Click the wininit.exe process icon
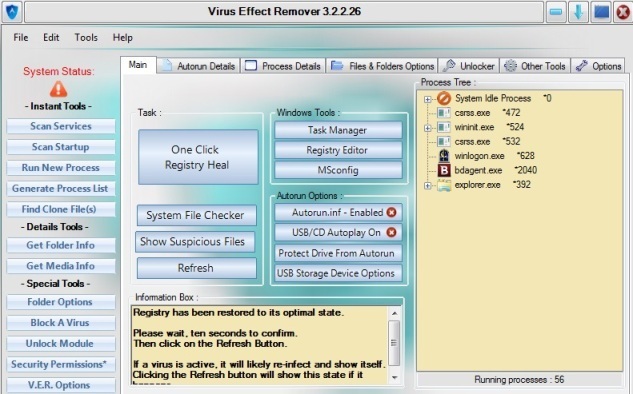The width and height of the screenshot is (633, 394). 444,127
